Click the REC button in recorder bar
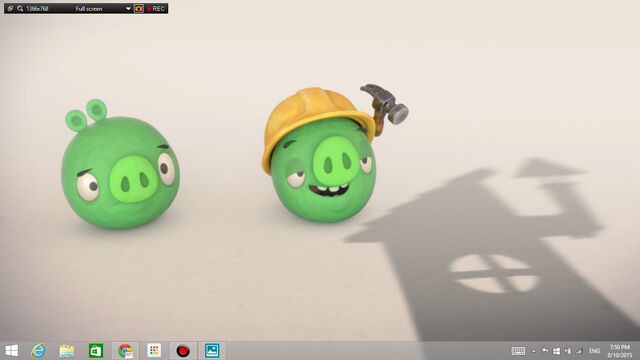 point(156,9)
